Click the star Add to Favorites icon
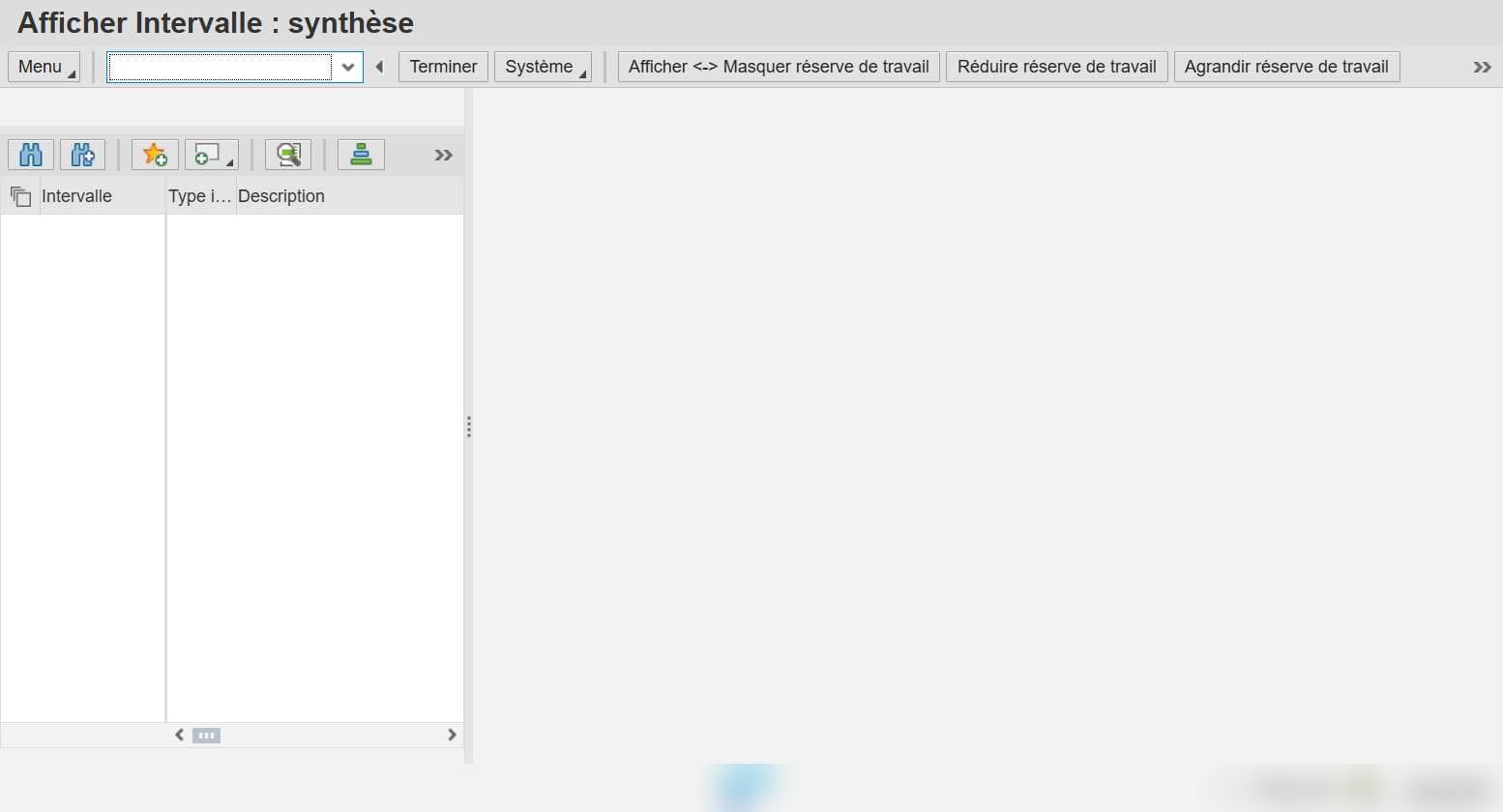 (x=155, y=155)
